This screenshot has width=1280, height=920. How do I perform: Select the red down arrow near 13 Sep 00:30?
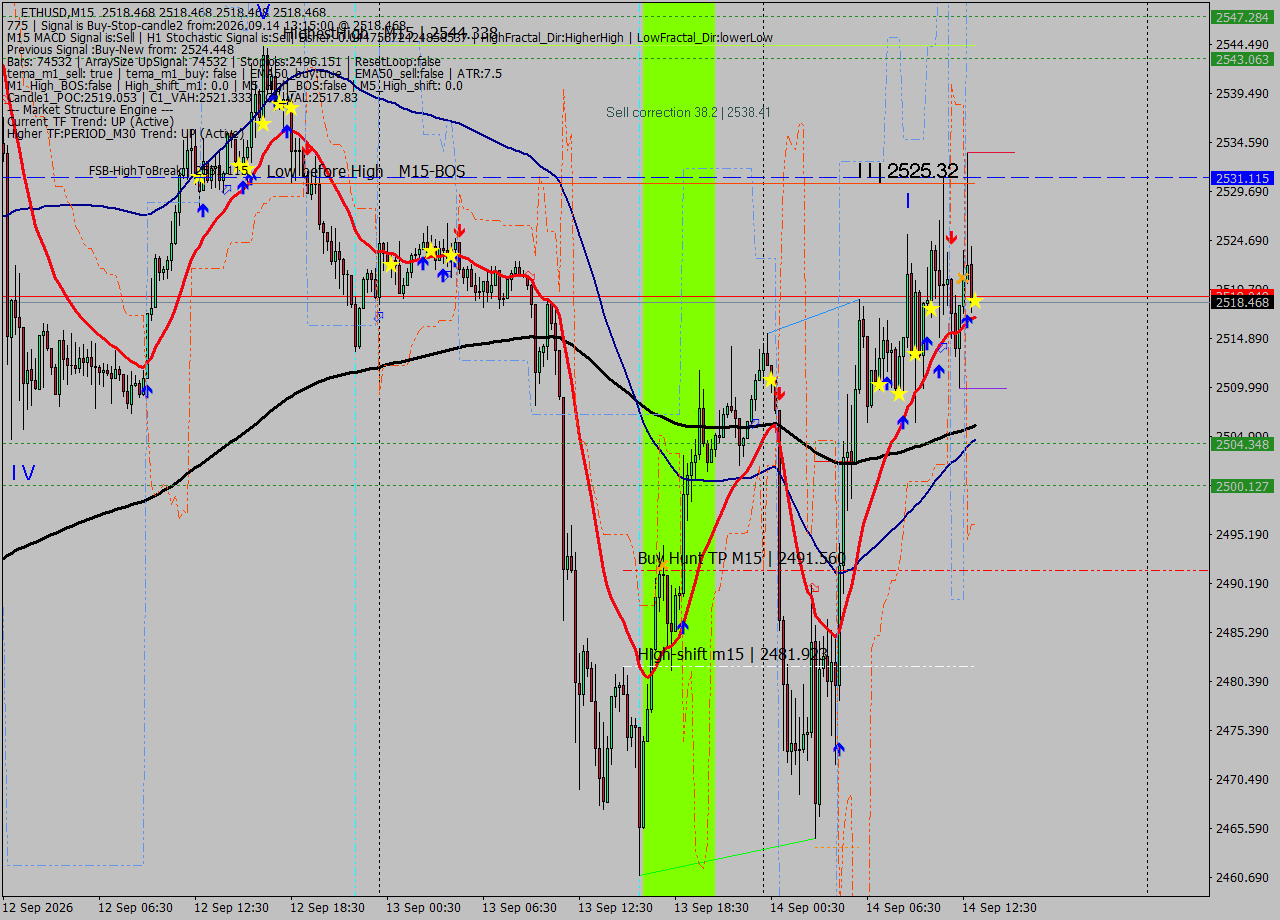(458, 231)
